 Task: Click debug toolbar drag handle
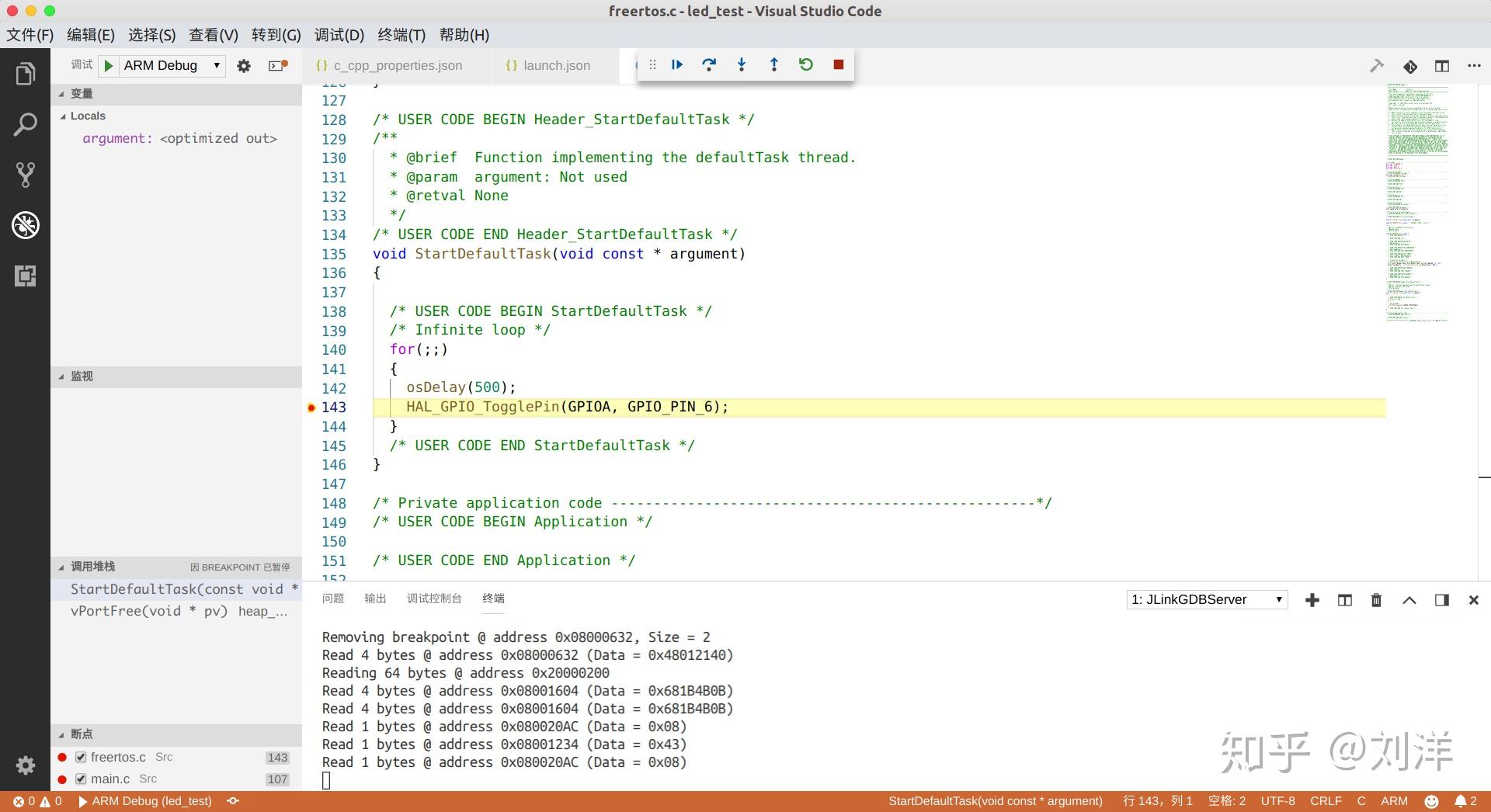point(652,64)
